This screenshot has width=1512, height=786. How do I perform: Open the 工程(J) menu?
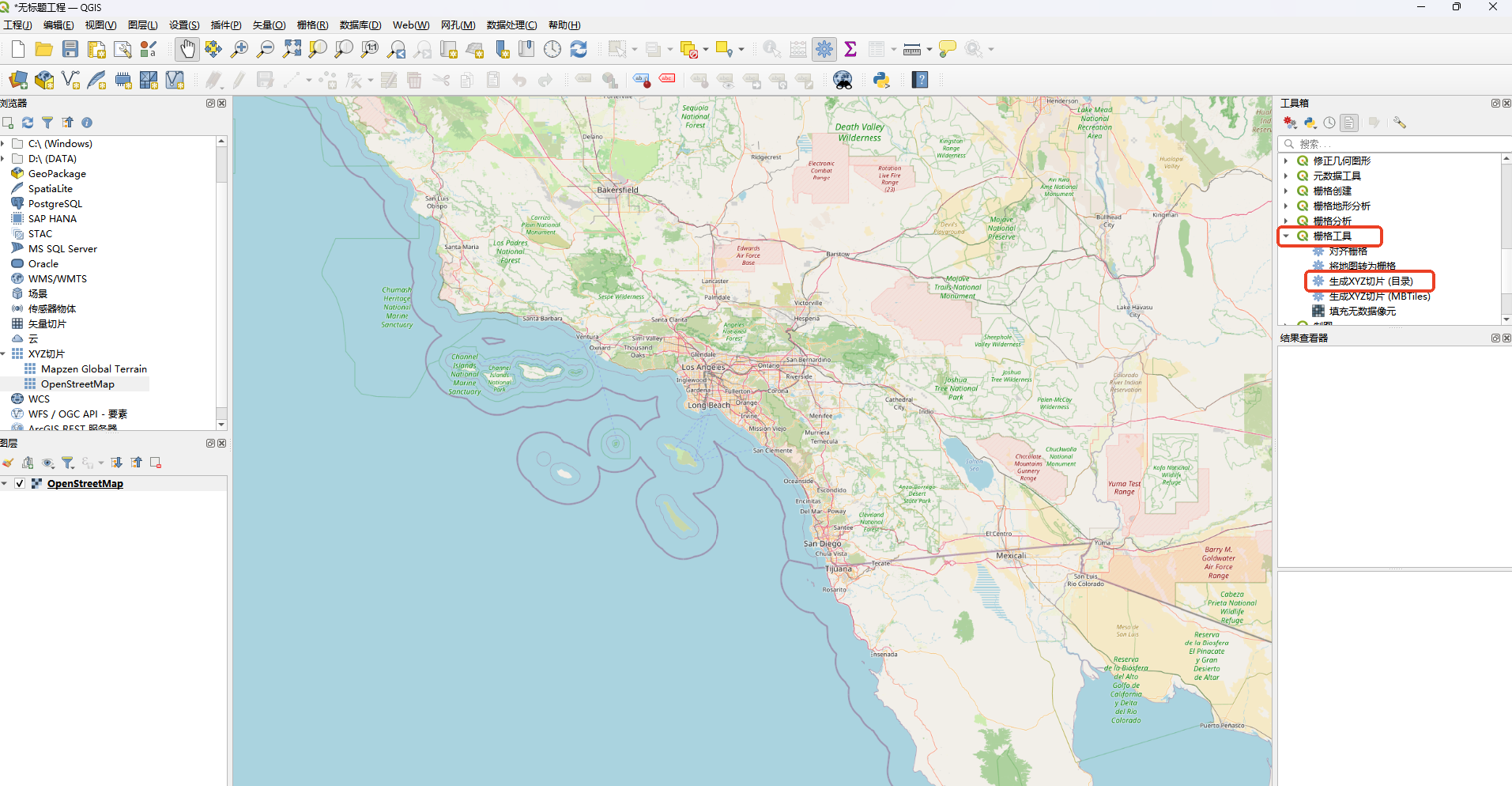tap(17, 25)
